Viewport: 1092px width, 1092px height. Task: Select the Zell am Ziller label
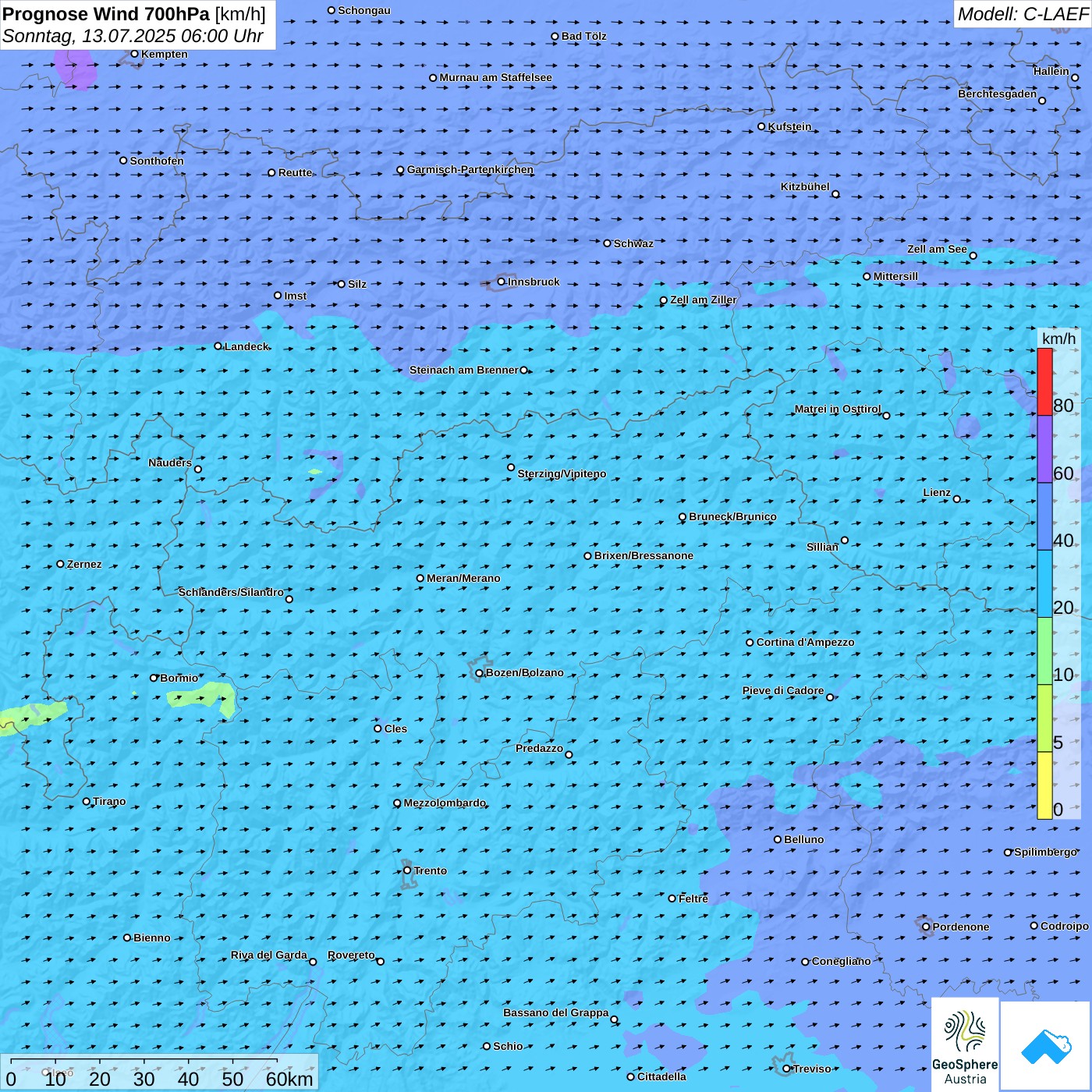(x=703, y=300)
